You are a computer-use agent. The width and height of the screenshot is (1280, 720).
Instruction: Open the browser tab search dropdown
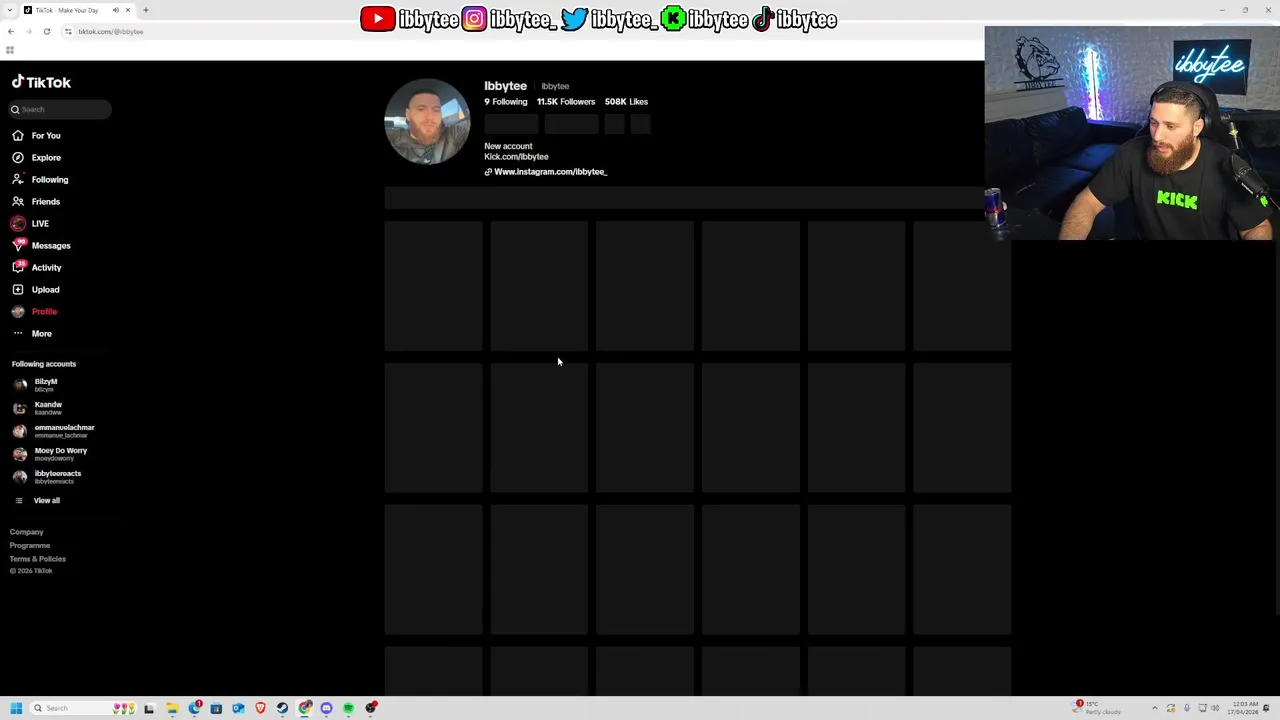(x=10, y=10)
